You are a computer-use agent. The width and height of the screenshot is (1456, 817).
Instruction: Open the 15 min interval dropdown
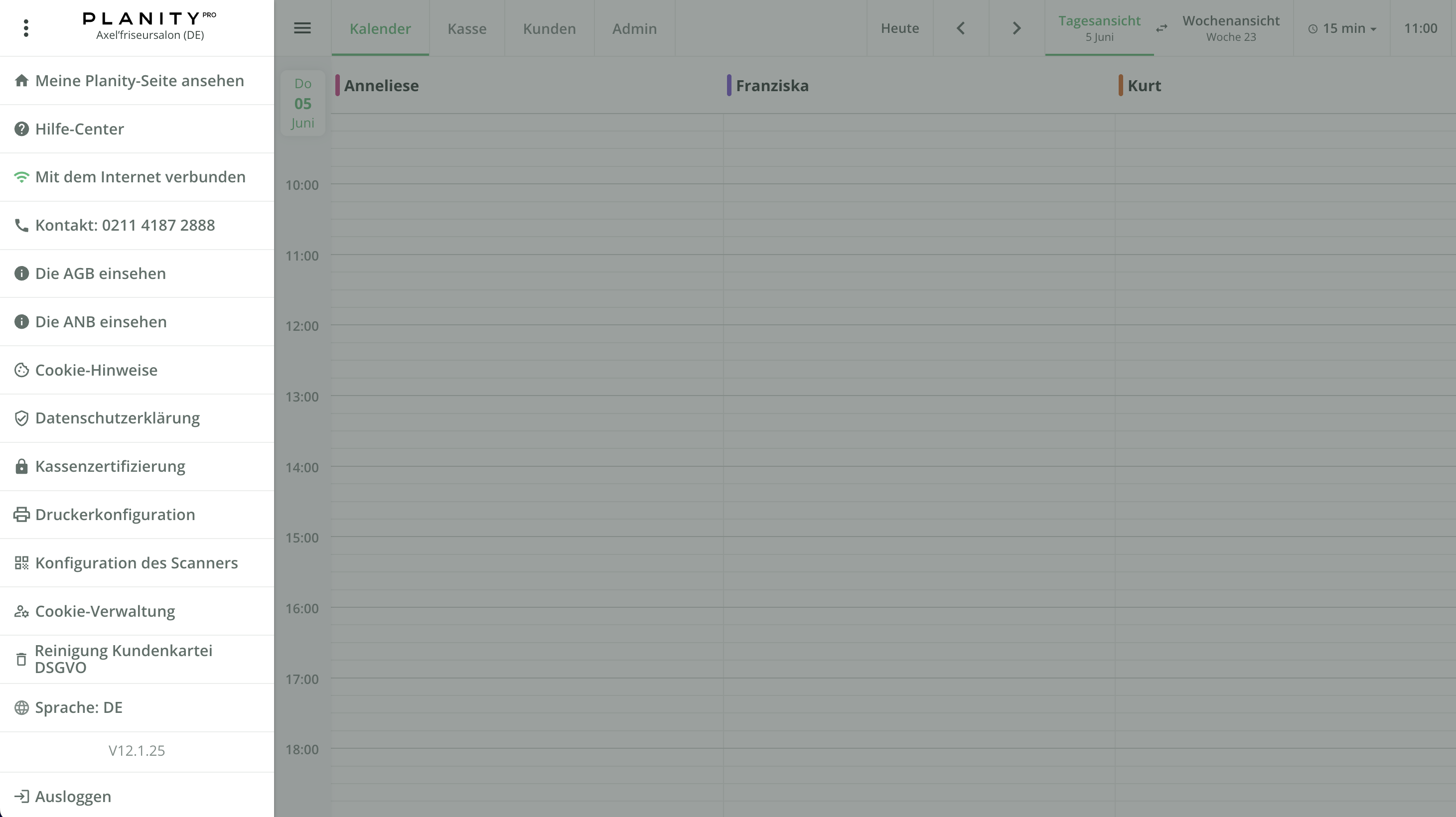pos(1342,28)
